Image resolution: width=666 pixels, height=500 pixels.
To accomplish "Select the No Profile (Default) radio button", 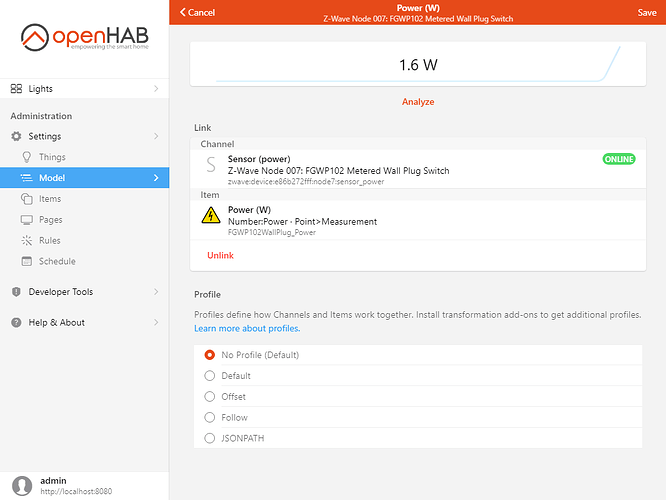I will click(210, 355).
